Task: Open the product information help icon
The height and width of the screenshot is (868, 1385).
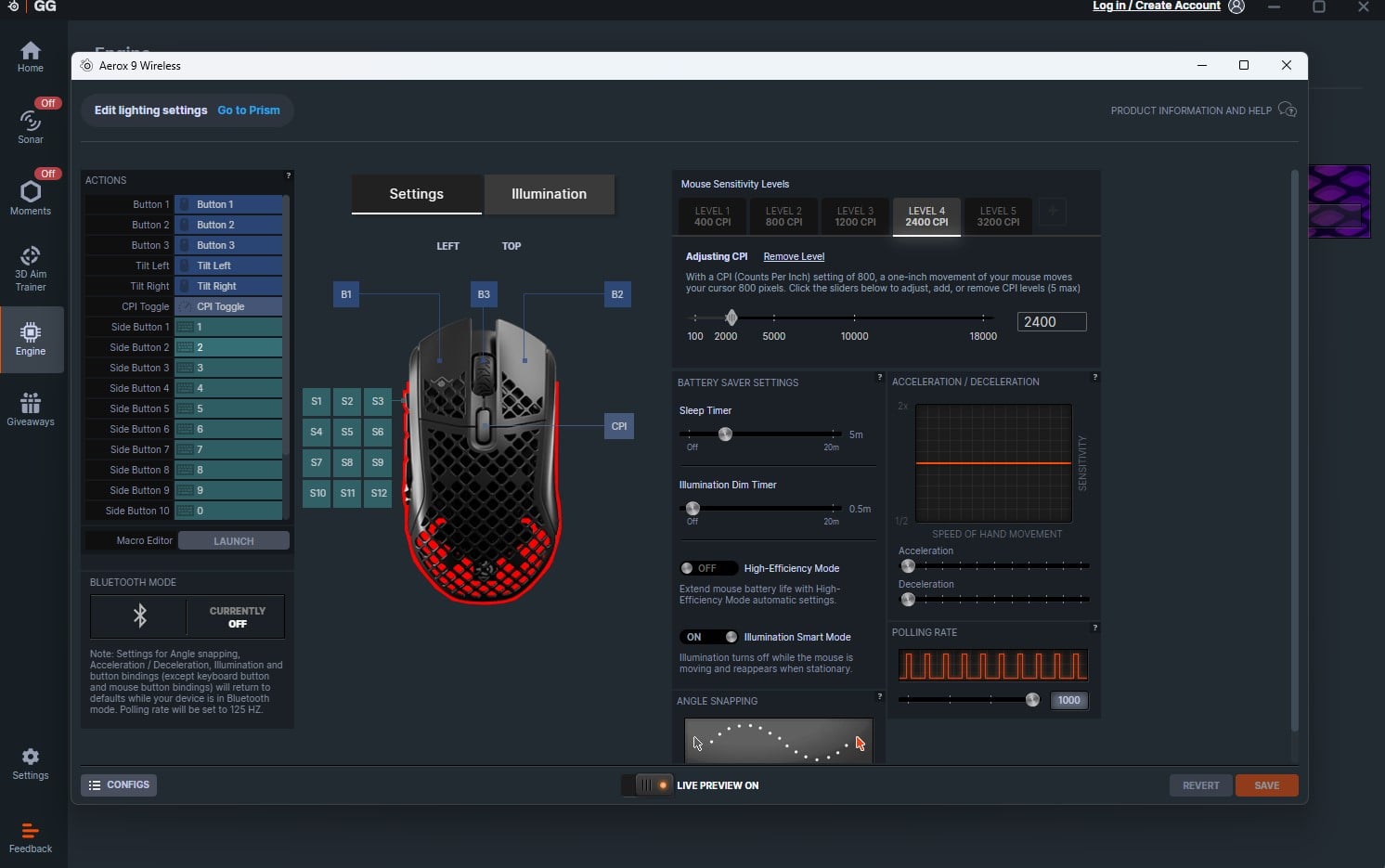Action: (1288, 110)
